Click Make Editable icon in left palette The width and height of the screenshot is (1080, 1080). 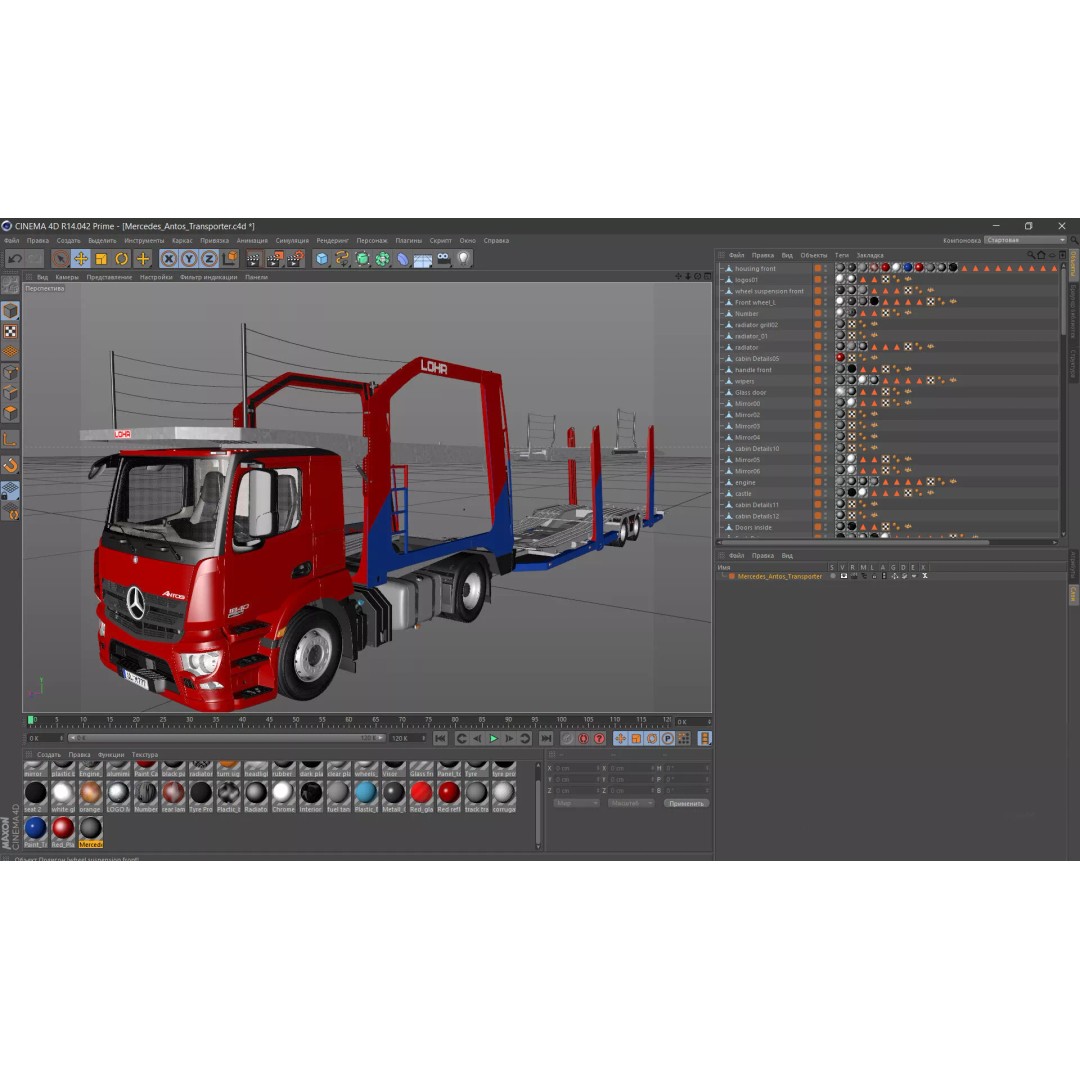[10, 284]
